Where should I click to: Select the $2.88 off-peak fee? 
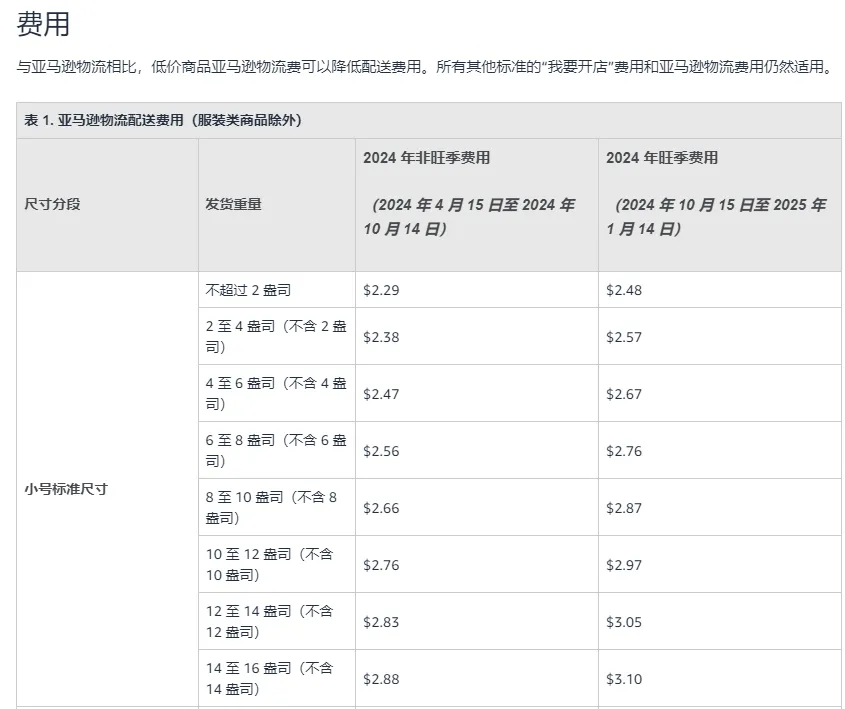(381, 679)
